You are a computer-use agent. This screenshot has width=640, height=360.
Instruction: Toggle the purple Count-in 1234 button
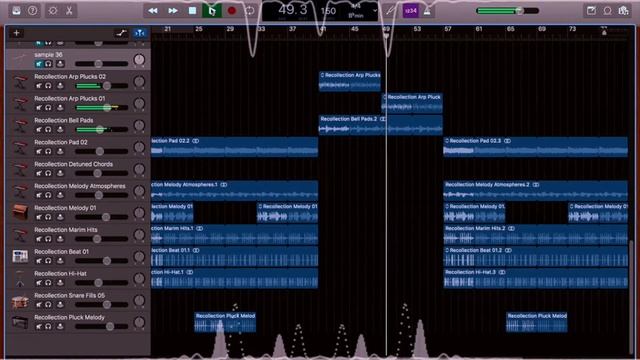pyautogui.click(x=411, y=11)
